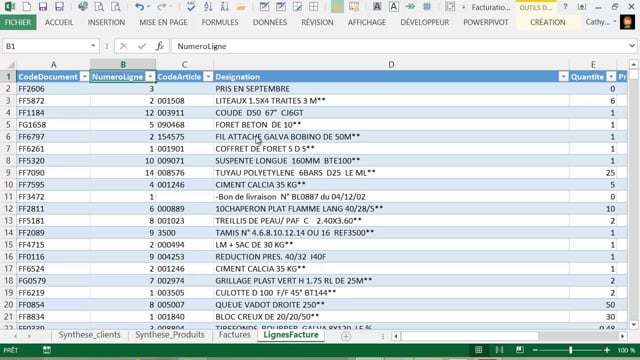Image resolution: width=640 pixels, height=360 pixels.
Task: Click the borders grid icon in toolbar
Action: pos(314,7)
